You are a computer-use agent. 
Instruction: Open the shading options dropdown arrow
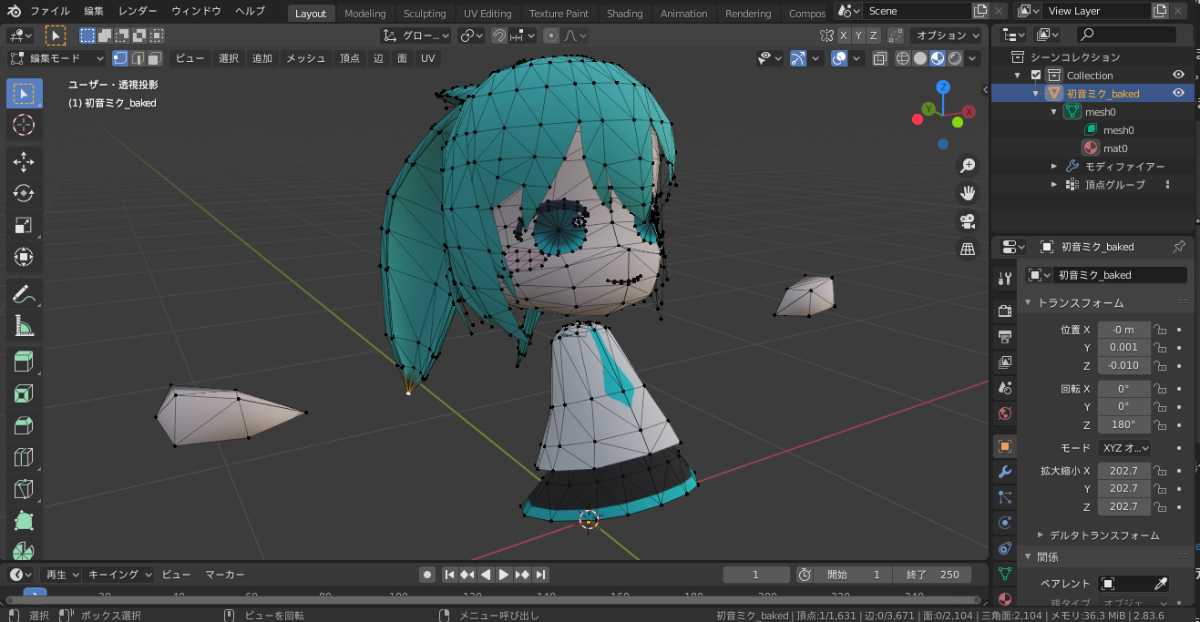[974, 58]
